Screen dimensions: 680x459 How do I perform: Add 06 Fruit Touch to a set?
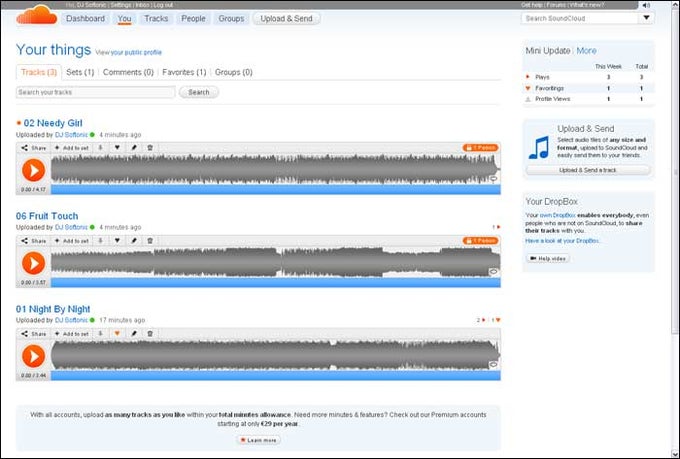(72, 241)
